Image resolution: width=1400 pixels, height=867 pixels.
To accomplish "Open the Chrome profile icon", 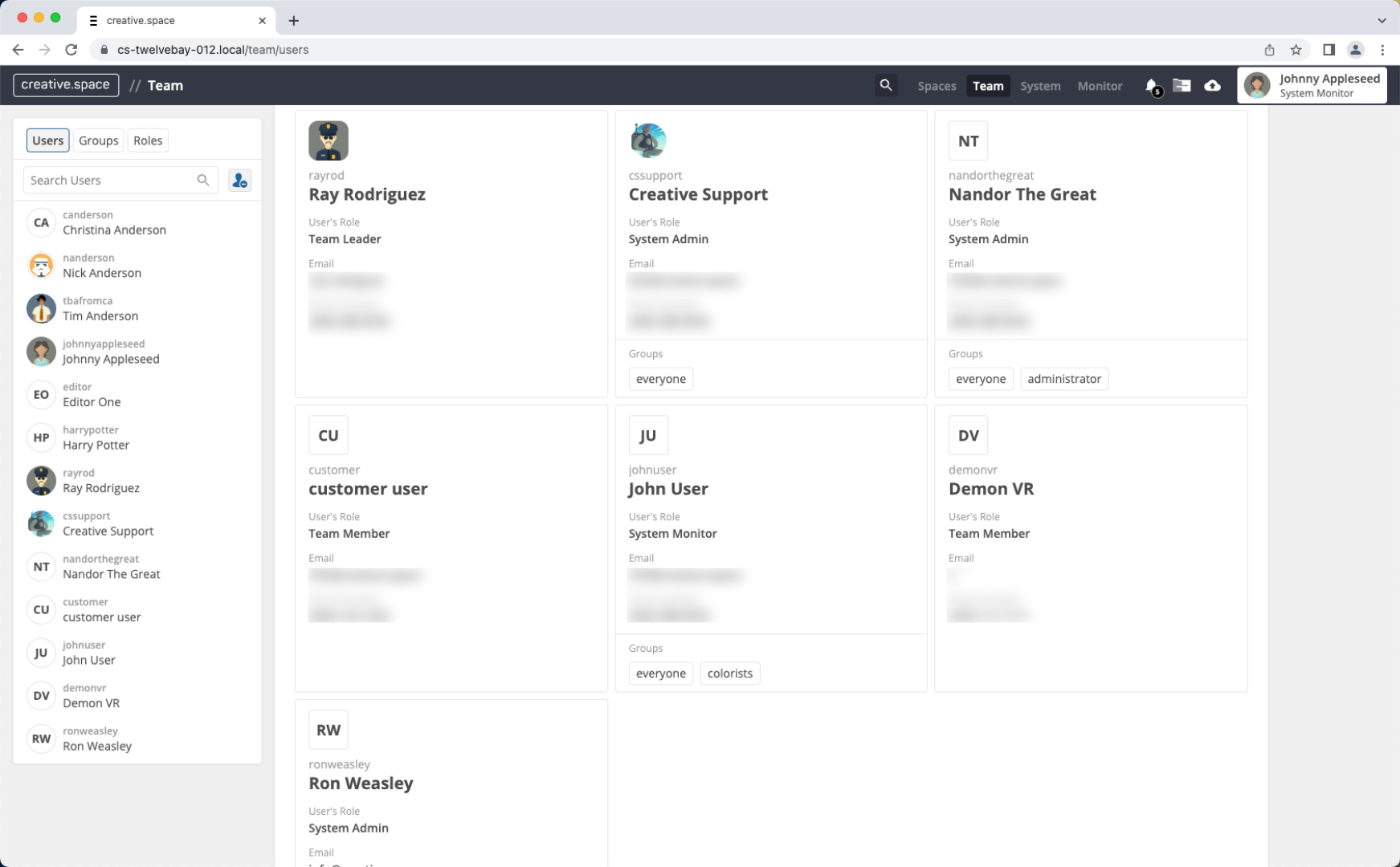I will [x=1355, y=50].
